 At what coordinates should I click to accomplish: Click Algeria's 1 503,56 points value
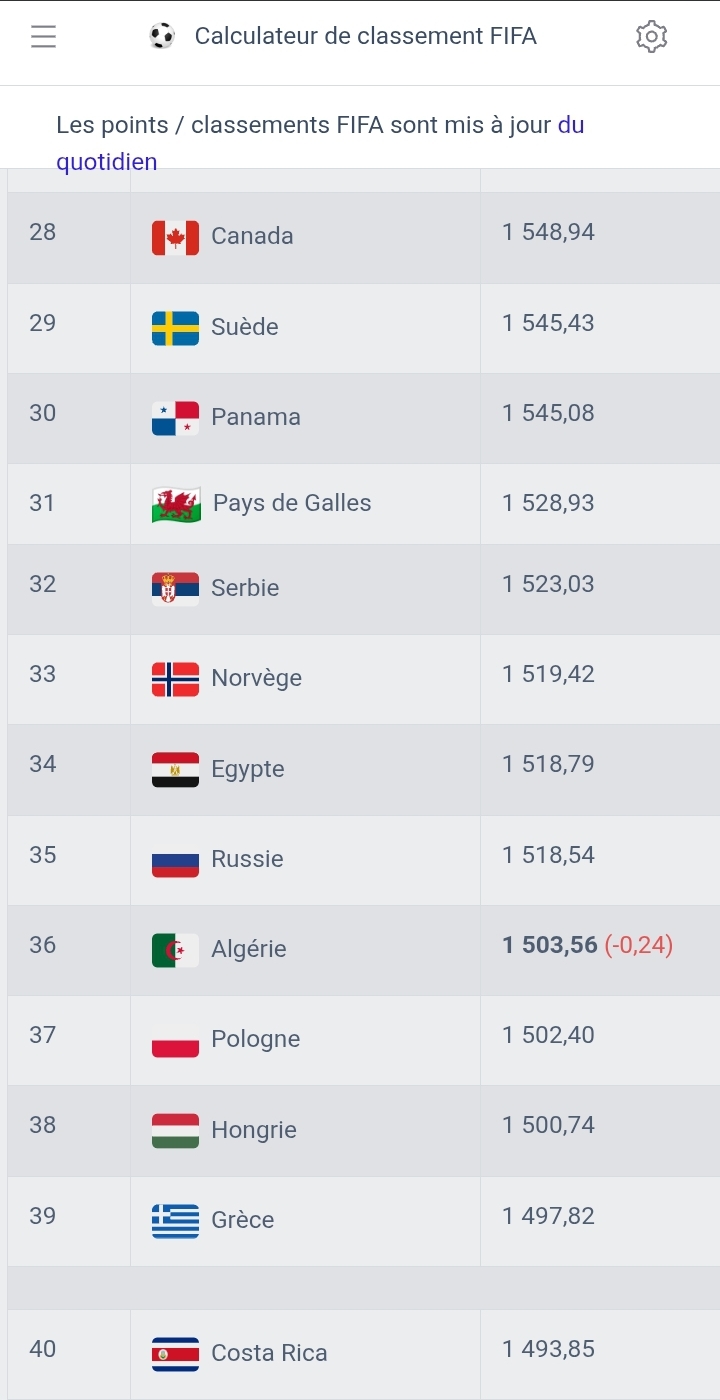coord(550,945)
